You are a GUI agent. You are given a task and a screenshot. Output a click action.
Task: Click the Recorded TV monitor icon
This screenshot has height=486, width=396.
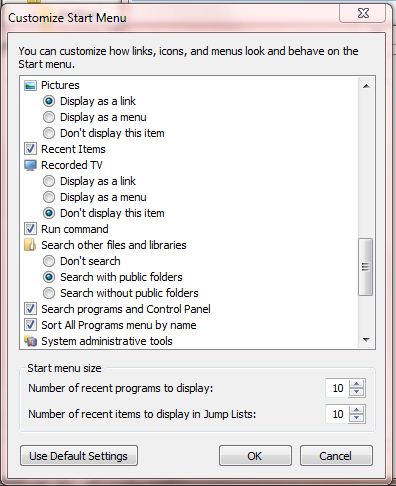pyautogui.click(x=30, y=165)
